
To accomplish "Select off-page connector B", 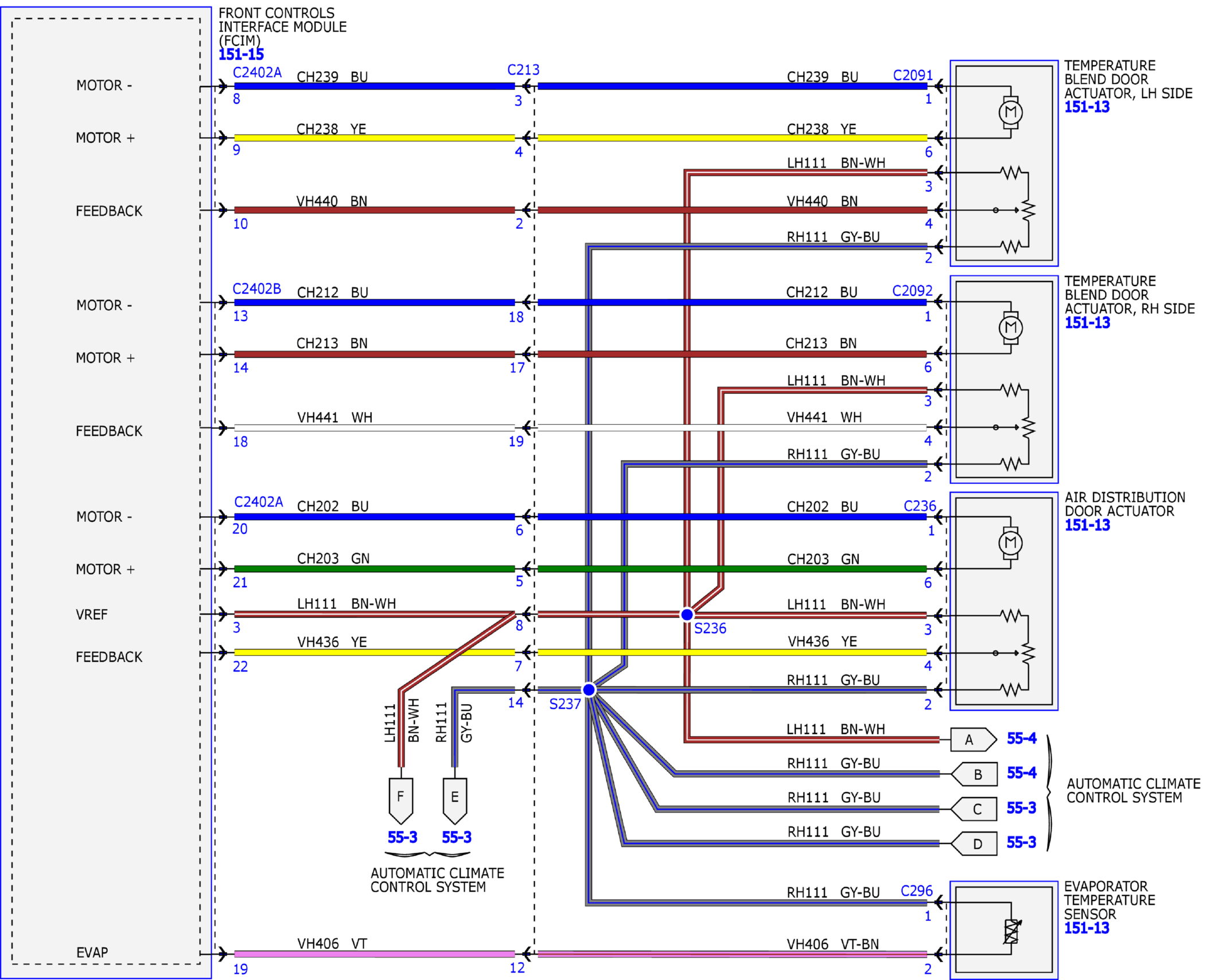I will [973, 774].
